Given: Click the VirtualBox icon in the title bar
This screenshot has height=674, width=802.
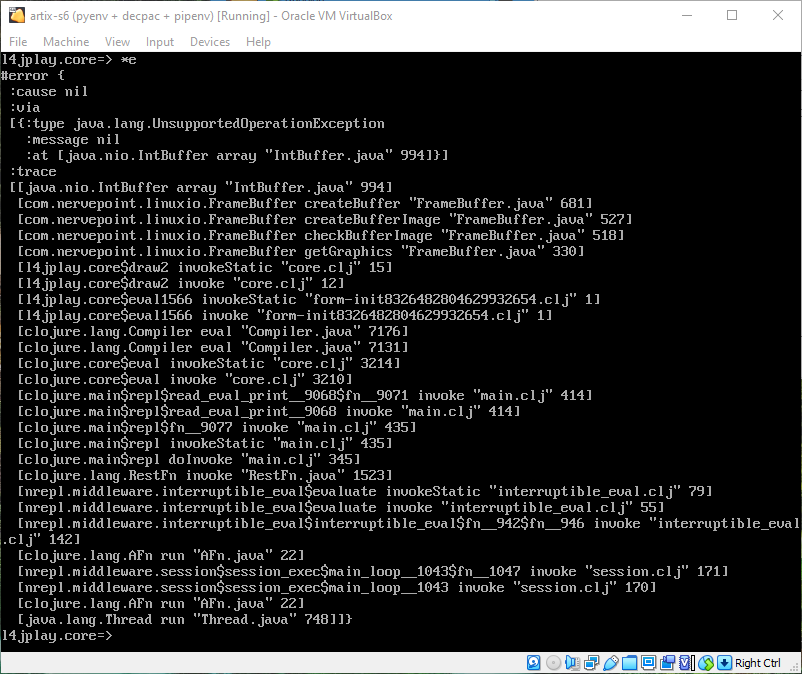Looking at the screenshot, I should [16, 15].
